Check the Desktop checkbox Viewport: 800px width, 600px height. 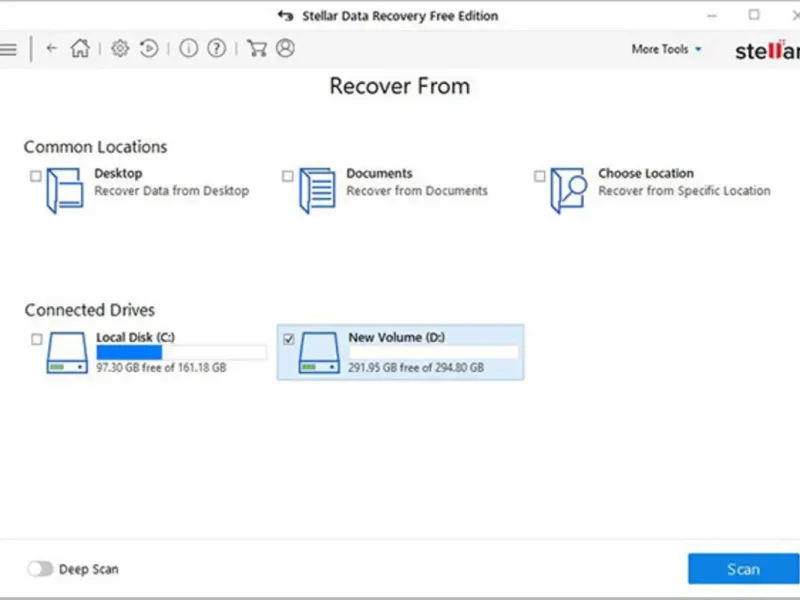point(36,177)
